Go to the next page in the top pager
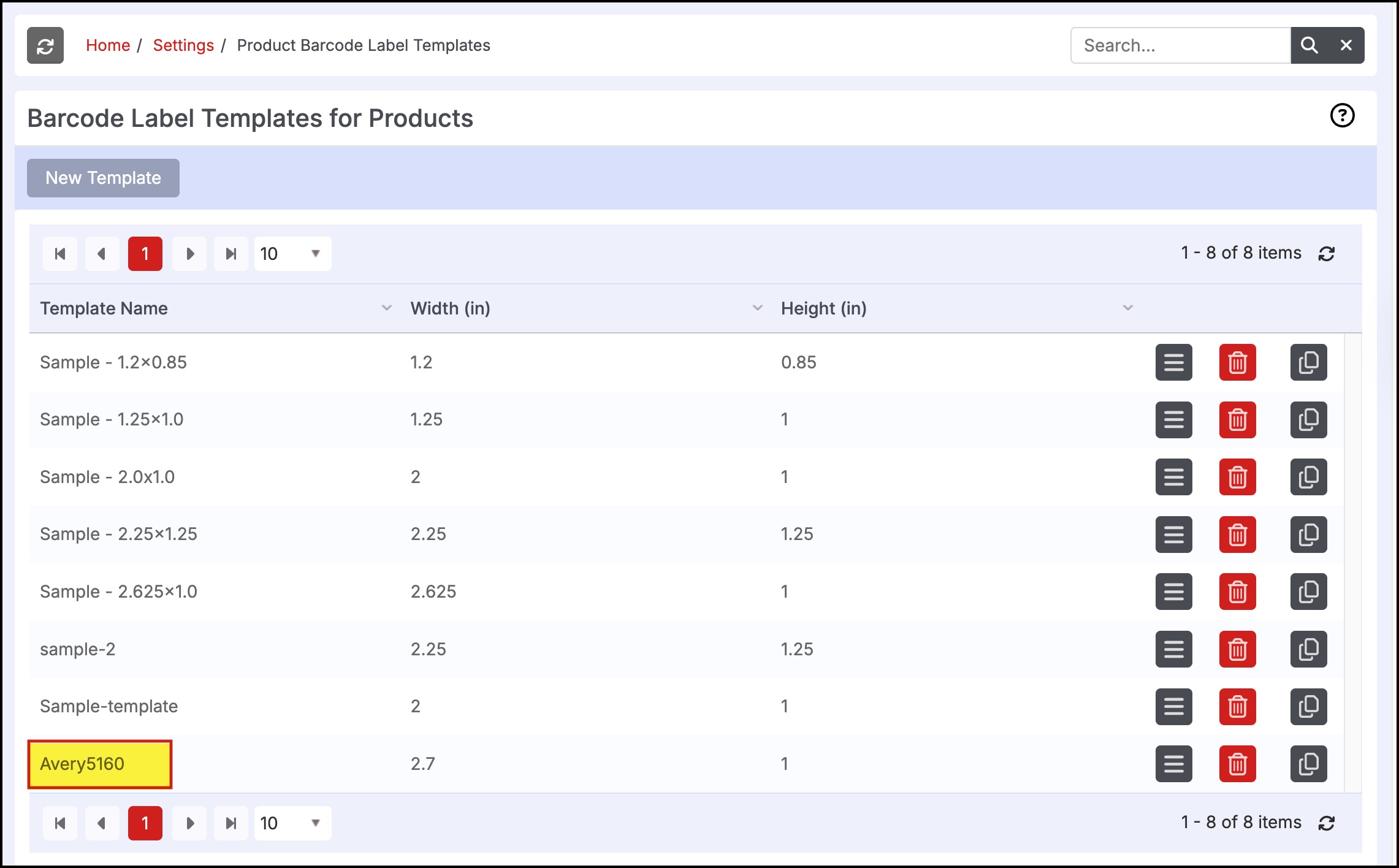Screen dimensions: 1399x868 (x=189, y=254)
